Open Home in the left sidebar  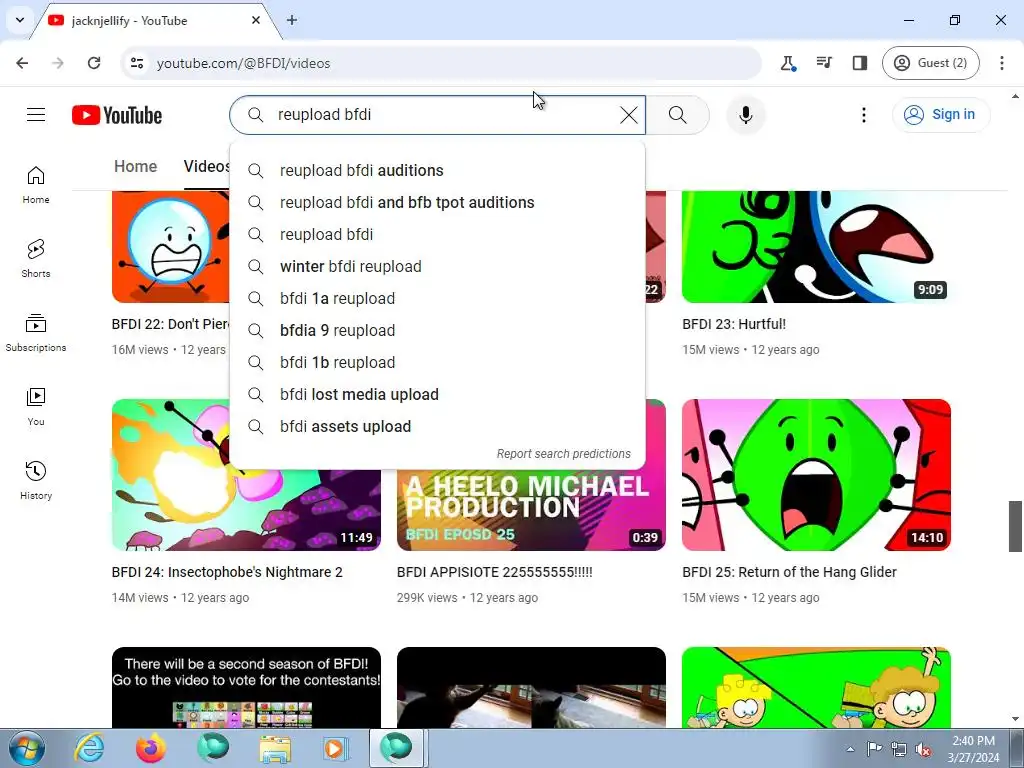(x=36, y=185)
